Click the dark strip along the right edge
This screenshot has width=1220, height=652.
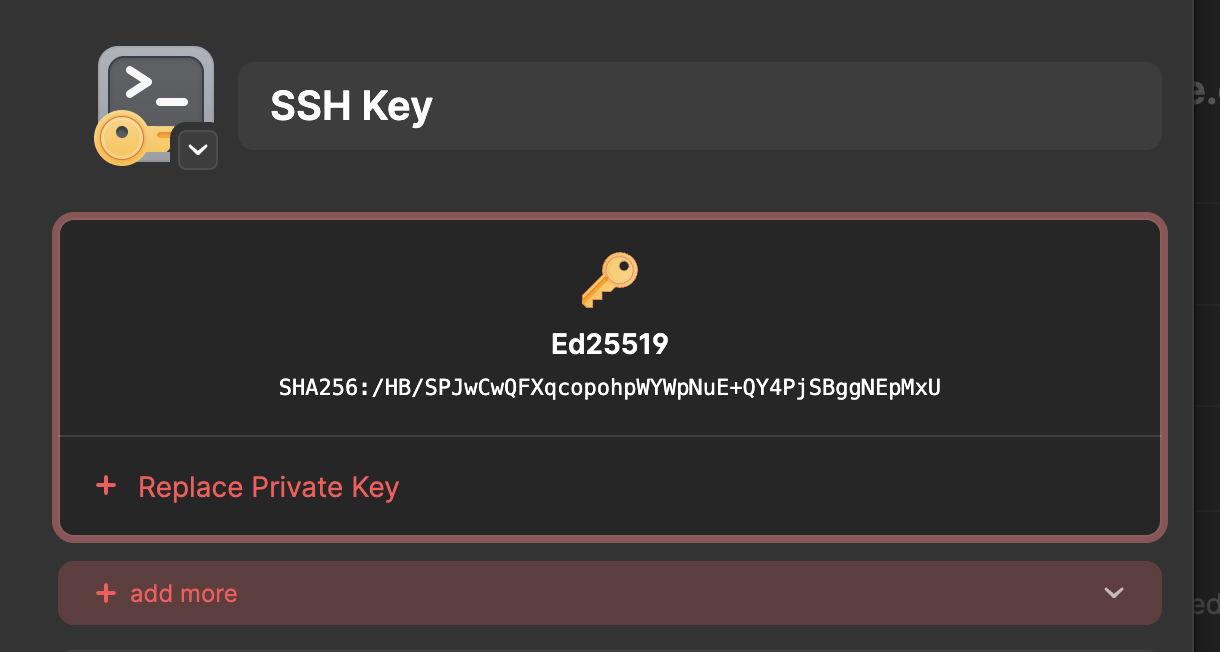(1207, 330)
